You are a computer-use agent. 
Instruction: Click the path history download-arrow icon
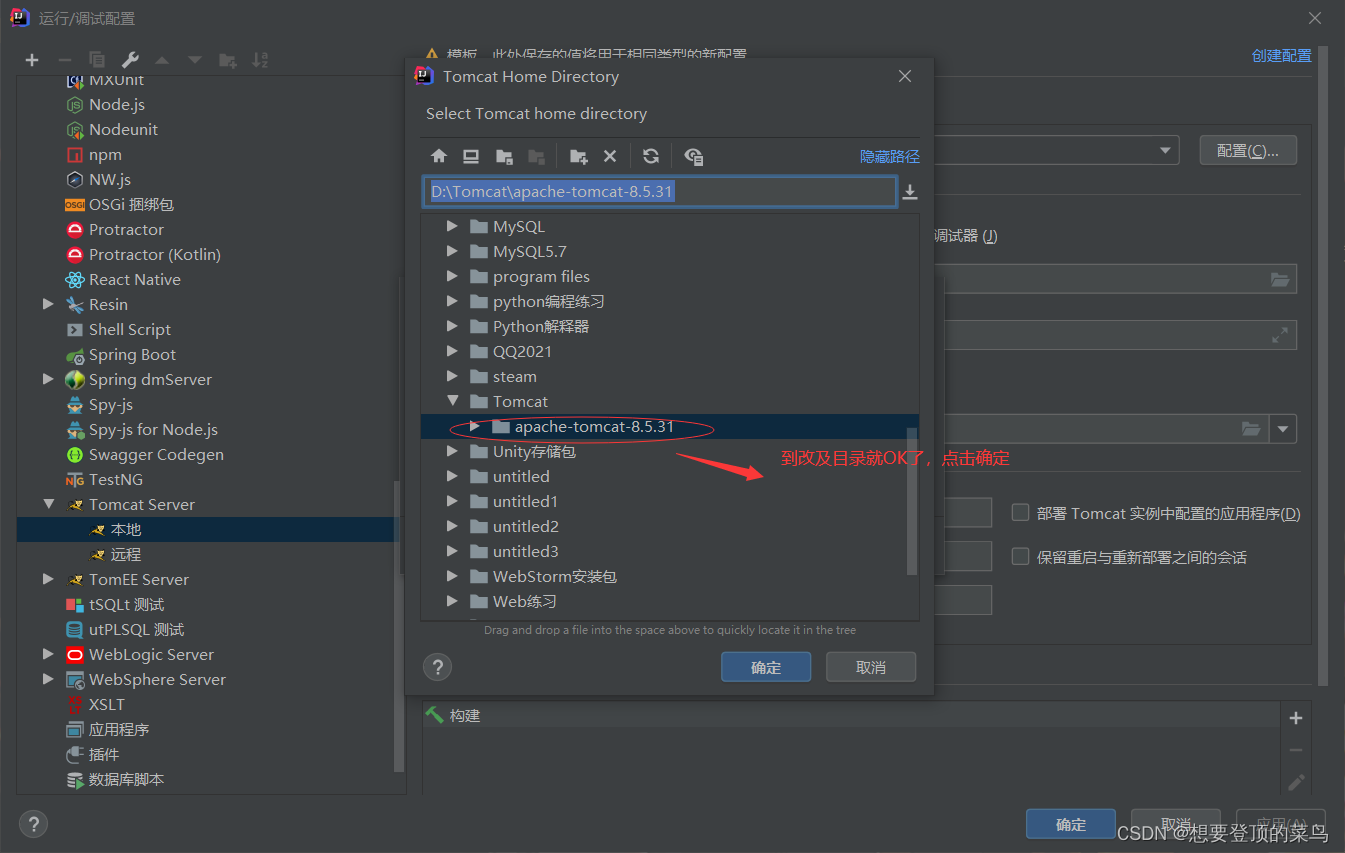pyautogui.click(x=910, y=192)
